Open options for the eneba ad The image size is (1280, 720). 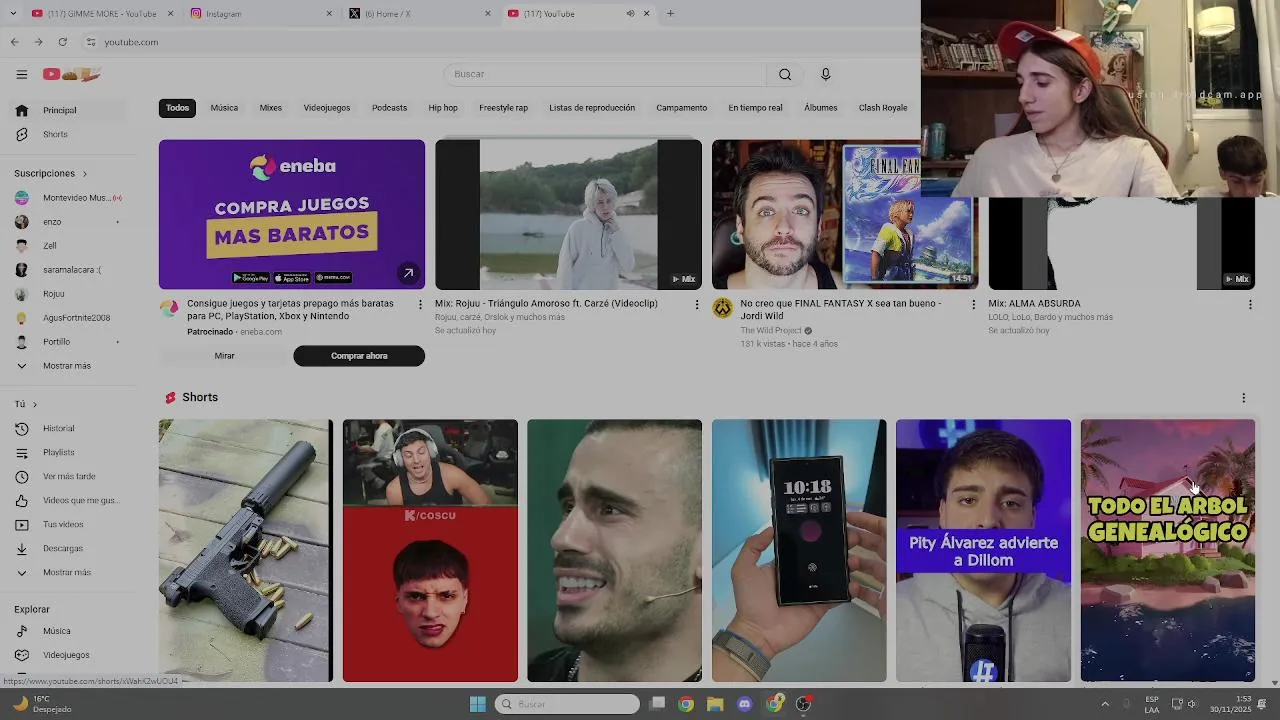point(420,305)
